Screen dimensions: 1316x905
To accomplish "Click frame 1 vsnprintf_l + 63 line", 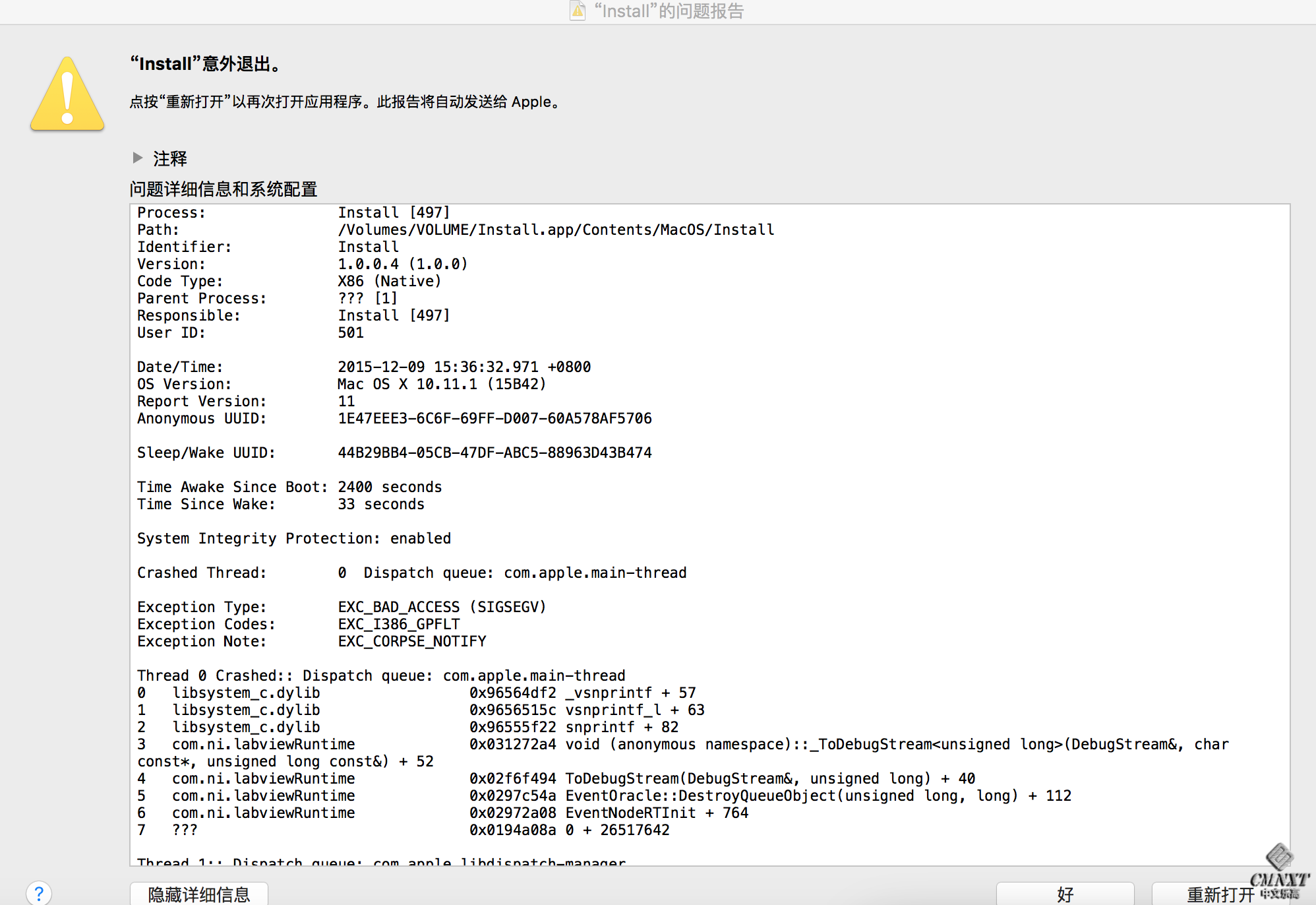I will pyautogui.click(x=421, y=710).
